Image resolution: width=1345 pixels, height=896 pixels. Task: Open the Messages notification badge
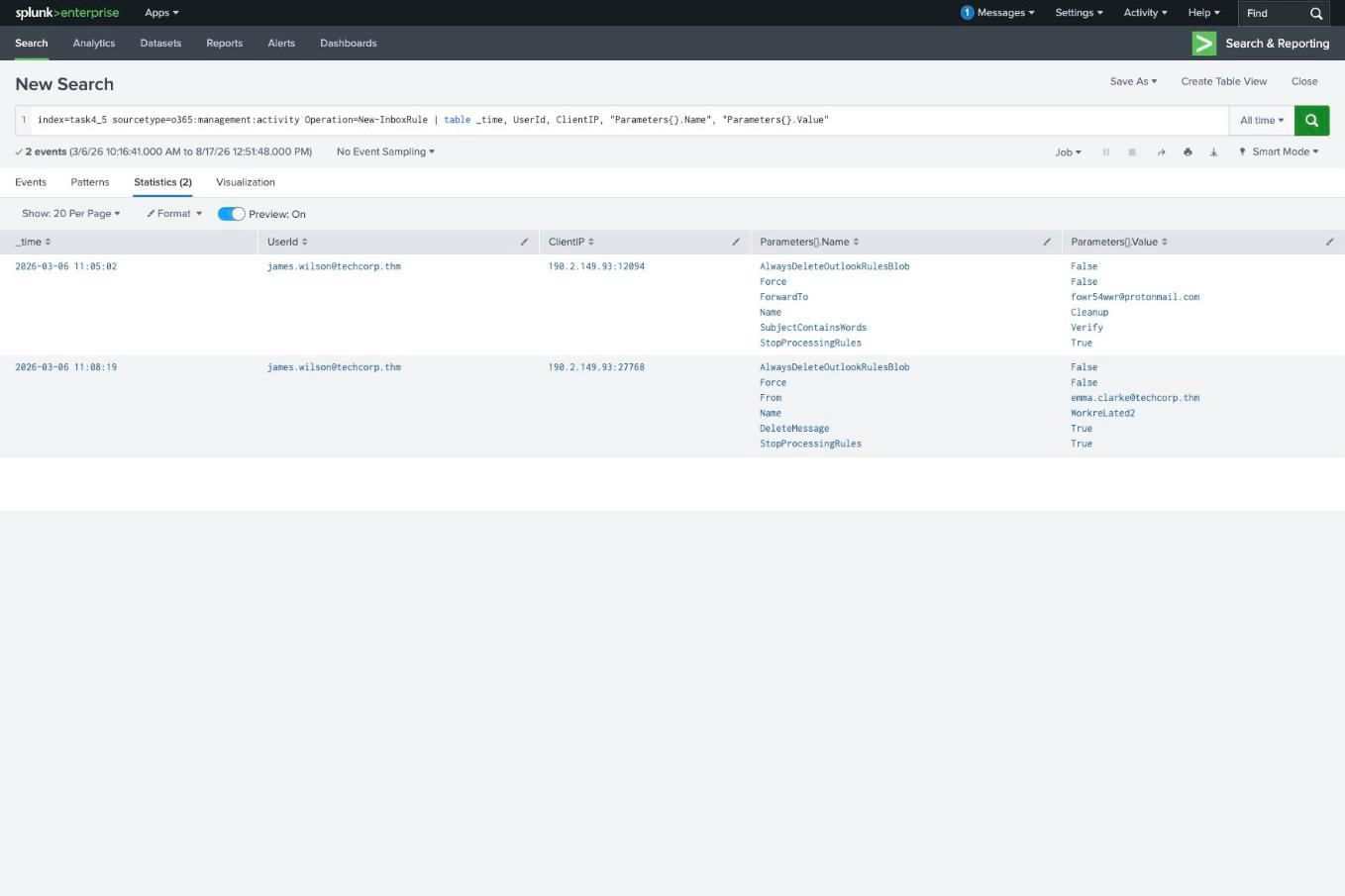pyautogui.click(x=967, y=13)
